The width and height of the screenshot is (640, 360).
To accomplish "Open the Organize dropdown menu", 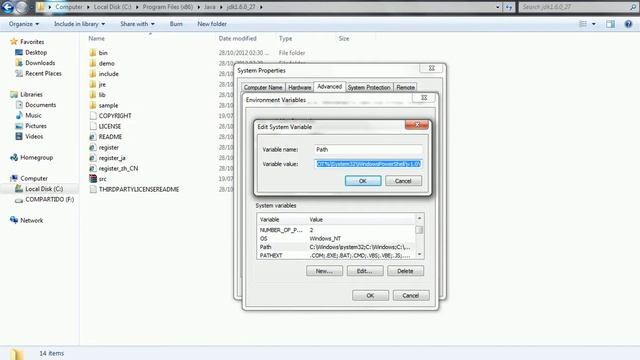I will tap(24, 24).
